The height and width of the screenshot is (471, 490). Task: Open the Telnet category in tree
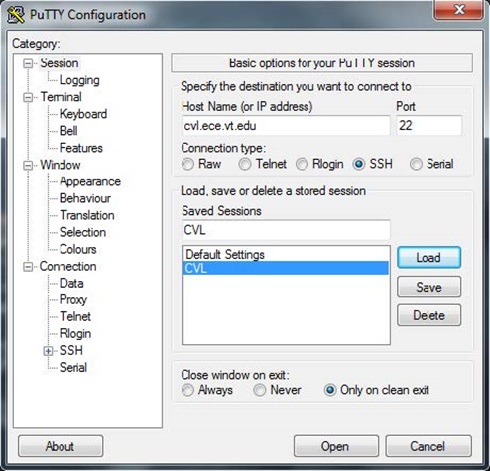tap(75, 317)
